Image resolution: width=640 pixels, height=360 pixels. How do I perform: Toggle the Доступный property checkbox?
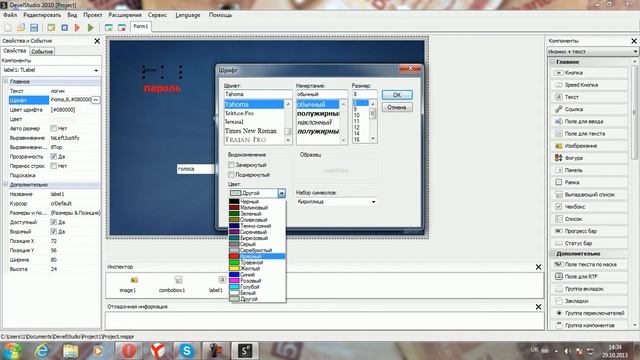53,222
